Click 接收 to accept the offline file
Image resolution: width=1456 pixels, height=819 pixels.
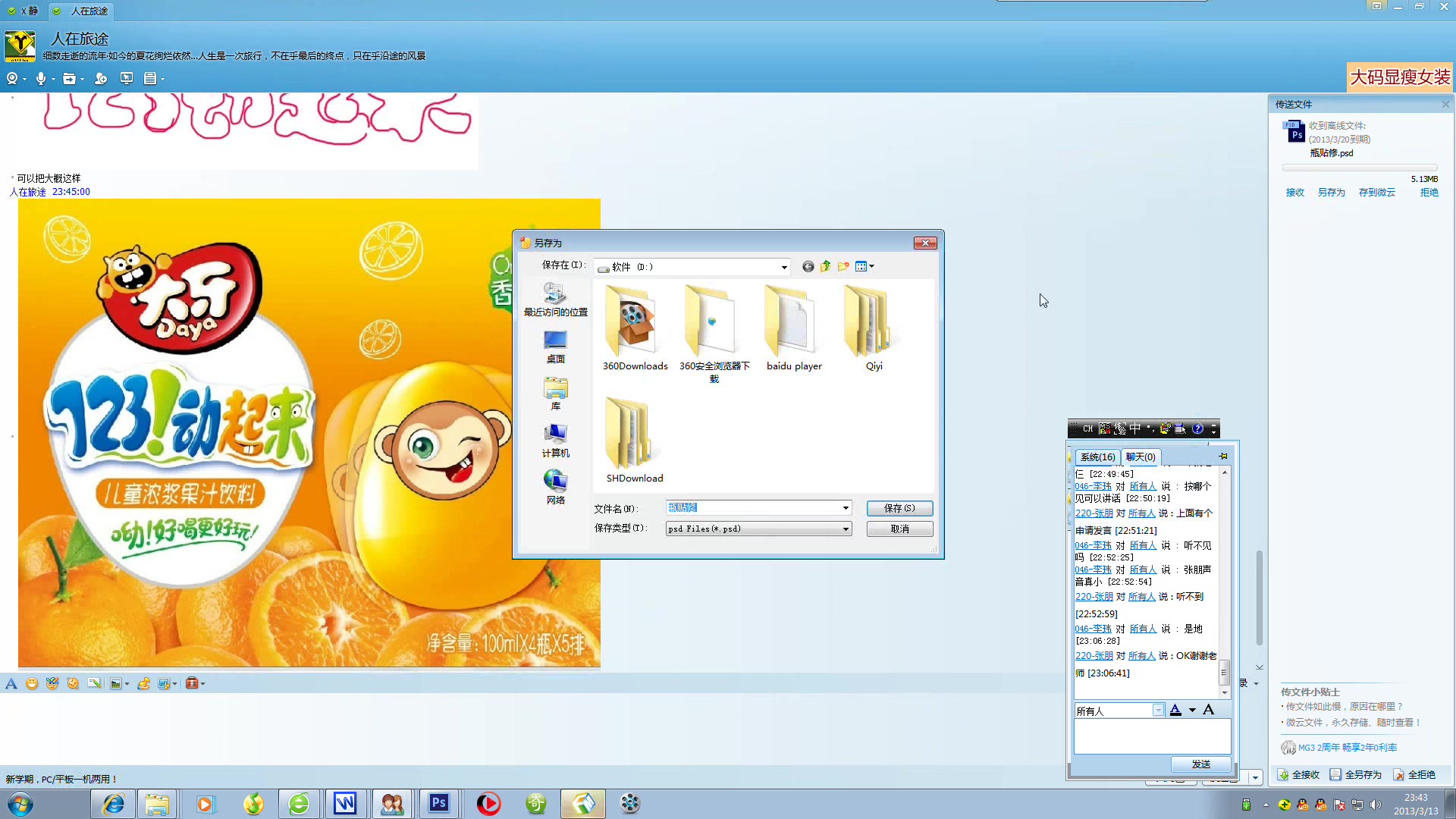click(1294, 193)
